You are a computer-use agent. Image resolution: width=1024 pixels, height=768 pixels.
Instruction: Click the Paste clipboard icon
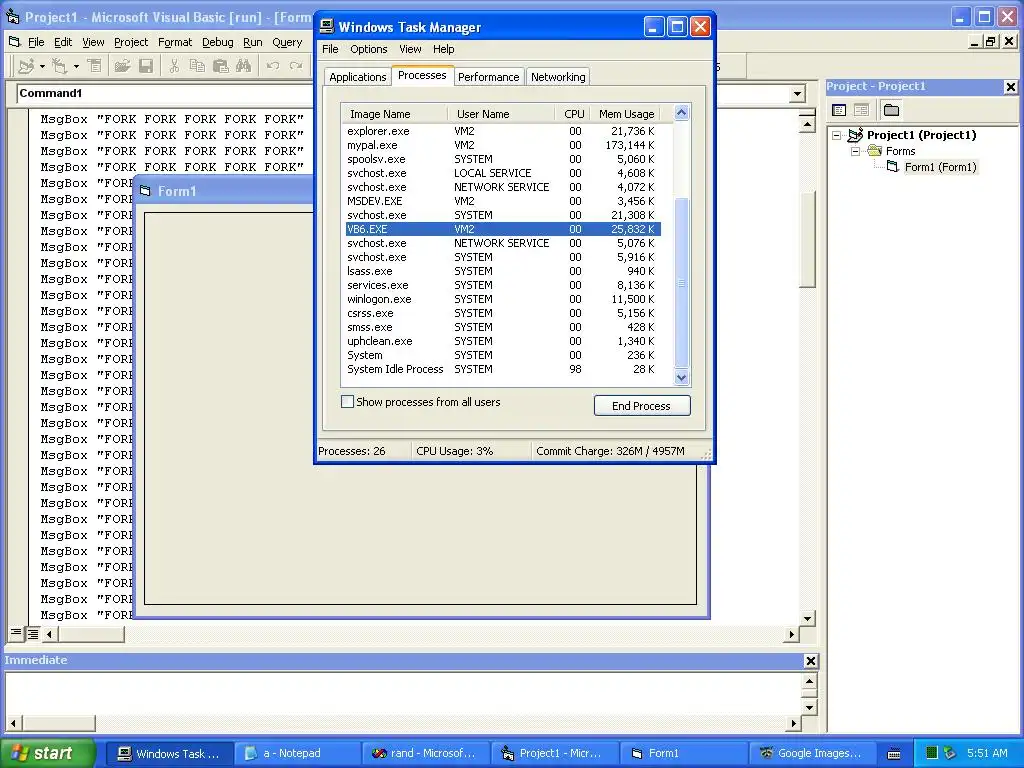click(221, 66)
